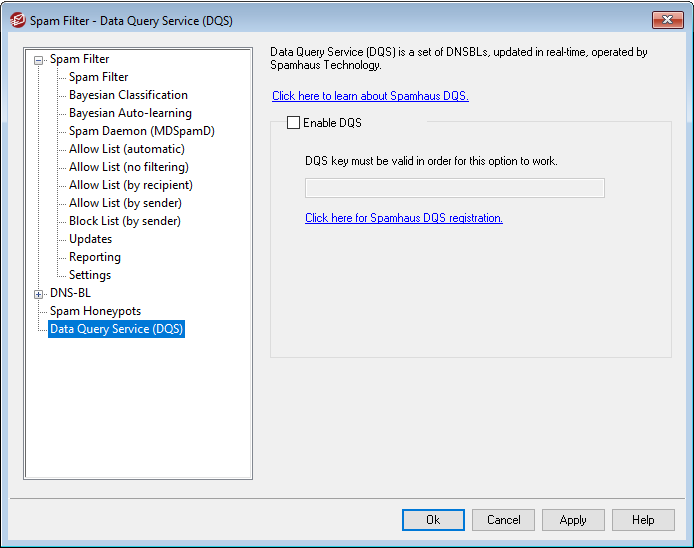The width and height of the screenshot is (694, 548).
Task: Select Bayesian Auto-learning in tree
Action: (x=130, y=113)
